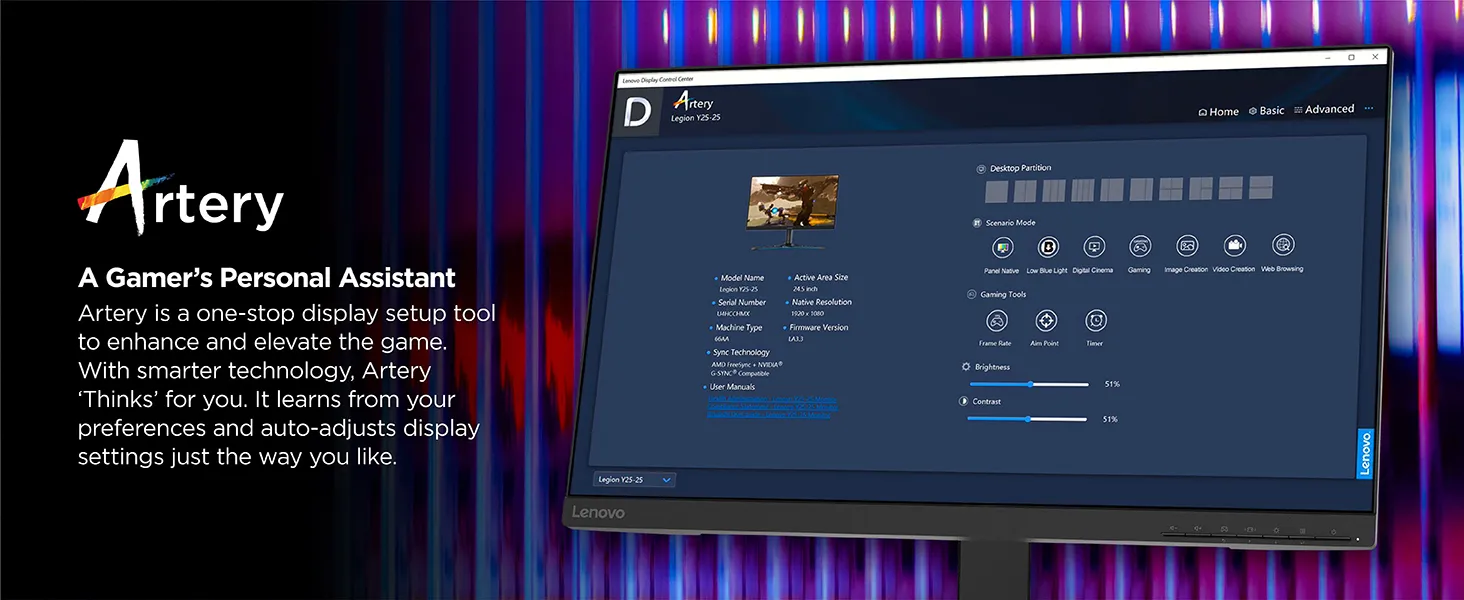Click the Lenovo Display Control Center title
The height and width of the screenshot is (600, 1464).
657,79
